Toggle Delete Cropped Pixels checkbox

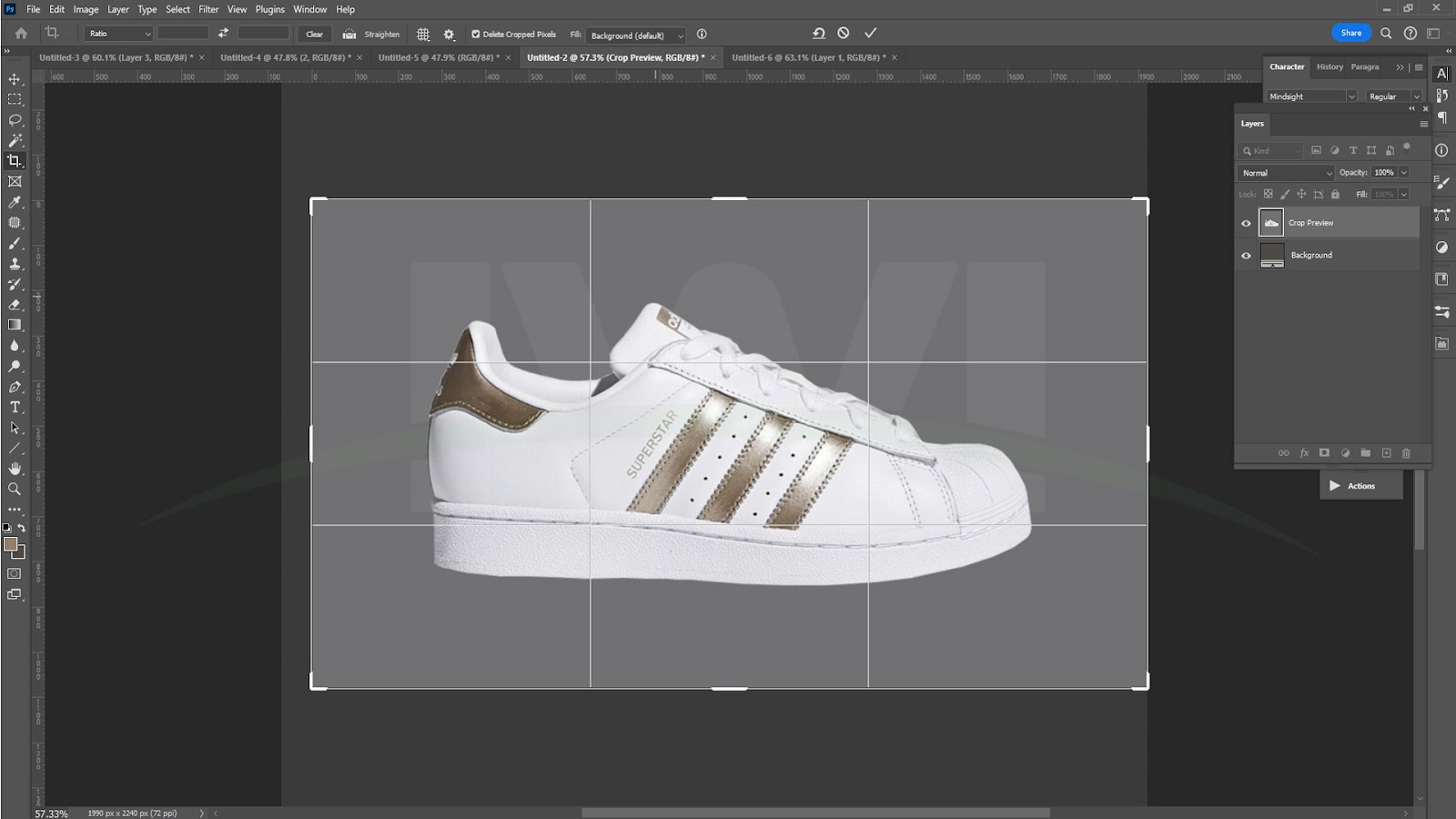[x=475, y=34]
